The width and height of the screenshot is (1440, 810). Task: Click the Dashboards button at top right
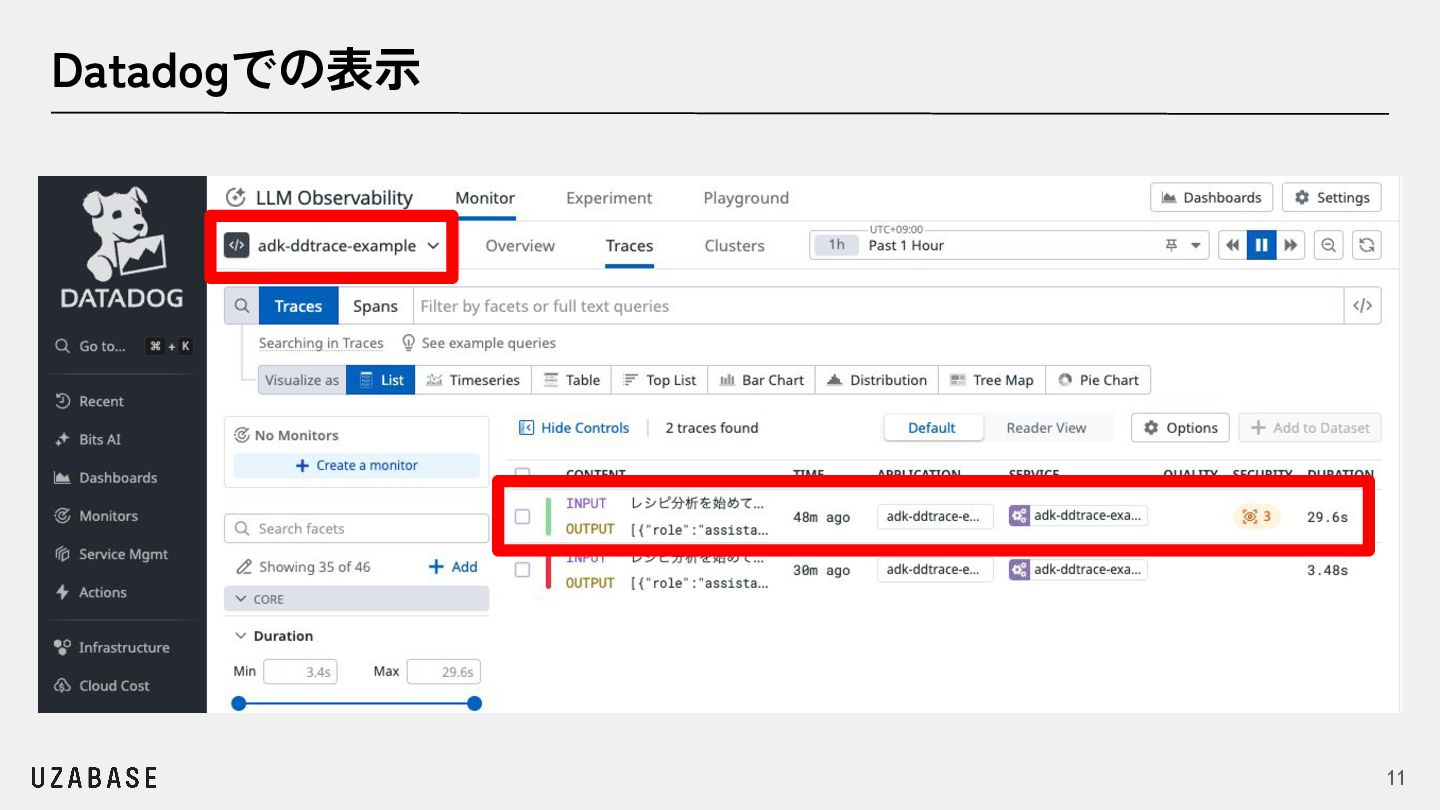(x=1211, y=197)
